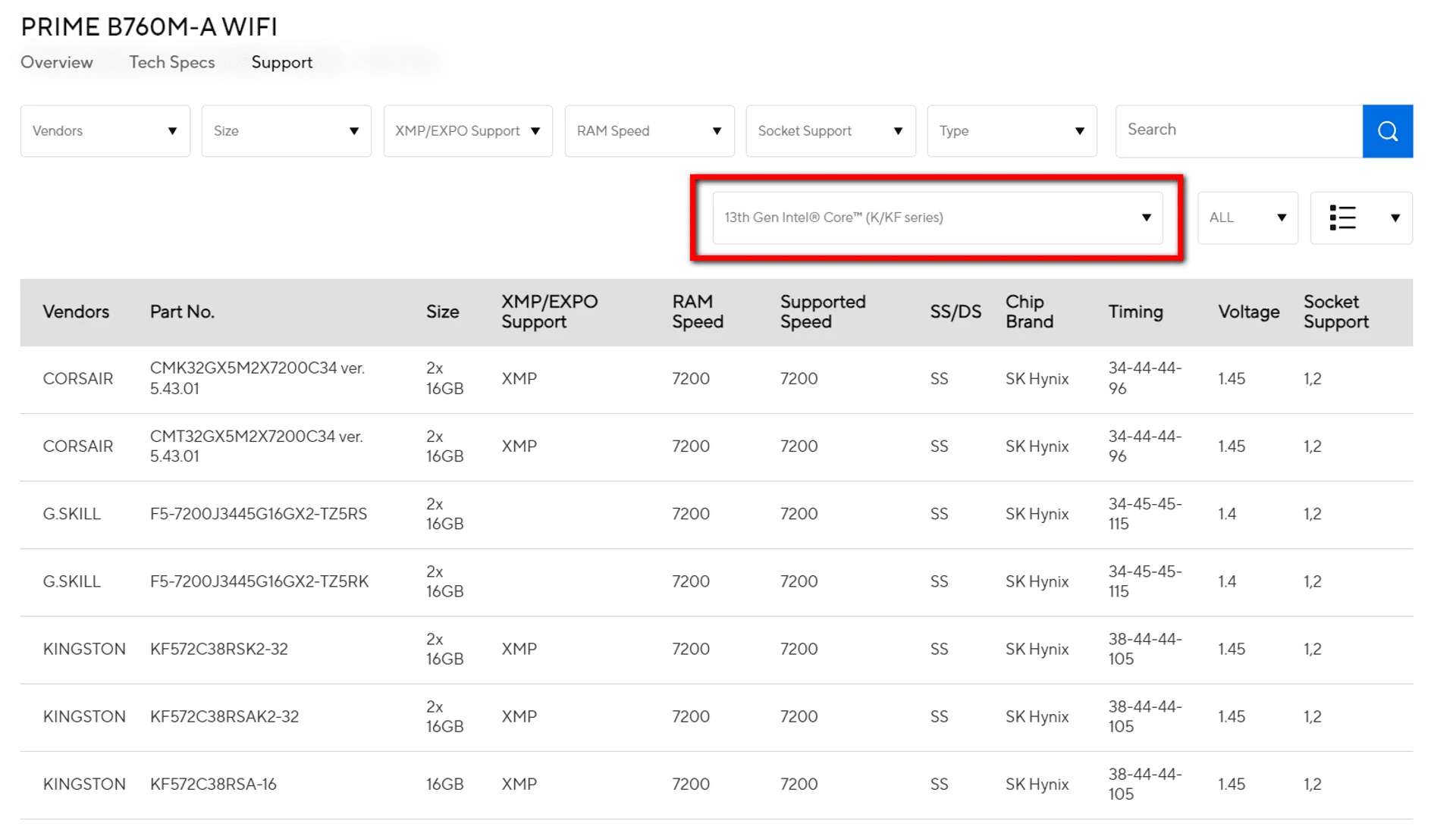Switch to the Overview tab
This screenshot has width=1456, height=833.
click(57, 62)
